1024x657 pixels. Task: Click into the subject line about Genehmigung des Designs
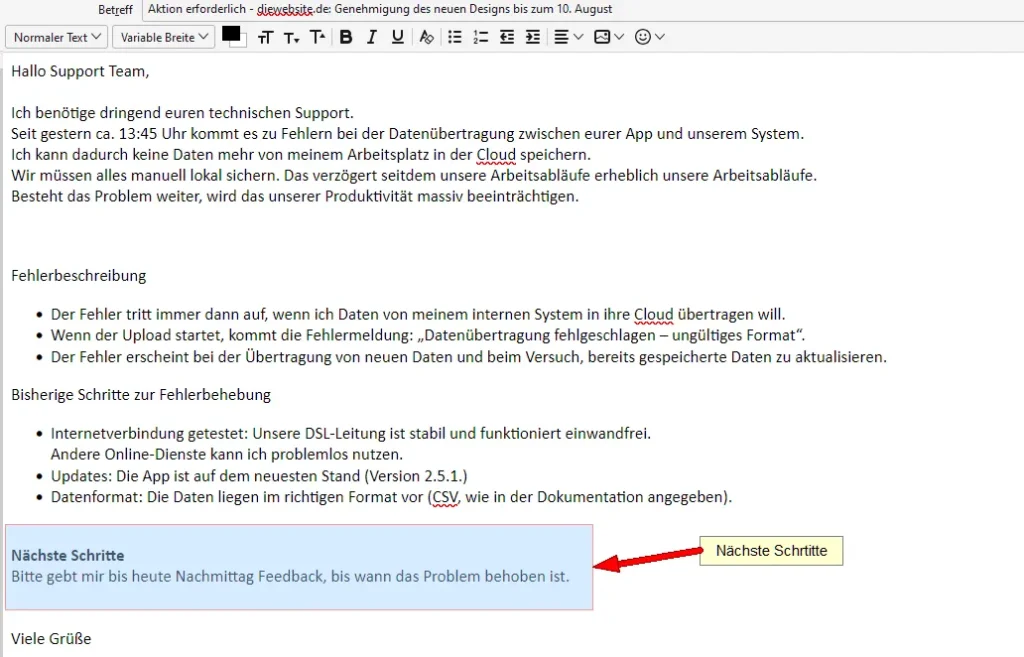coord(380,9)
